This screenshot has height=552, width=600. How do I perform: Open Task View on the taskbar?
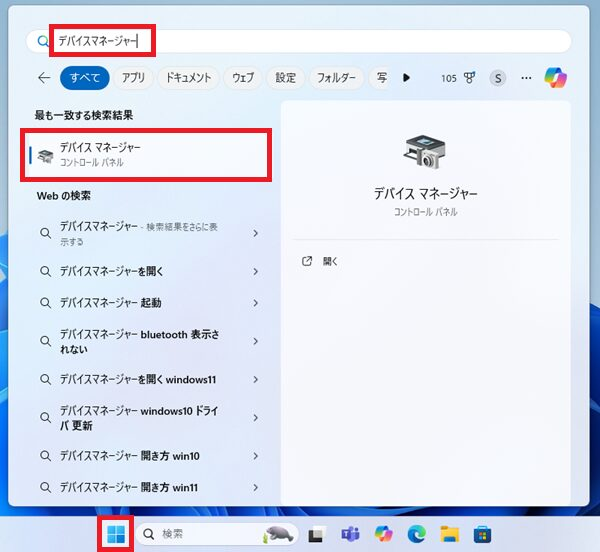[317, 534]
